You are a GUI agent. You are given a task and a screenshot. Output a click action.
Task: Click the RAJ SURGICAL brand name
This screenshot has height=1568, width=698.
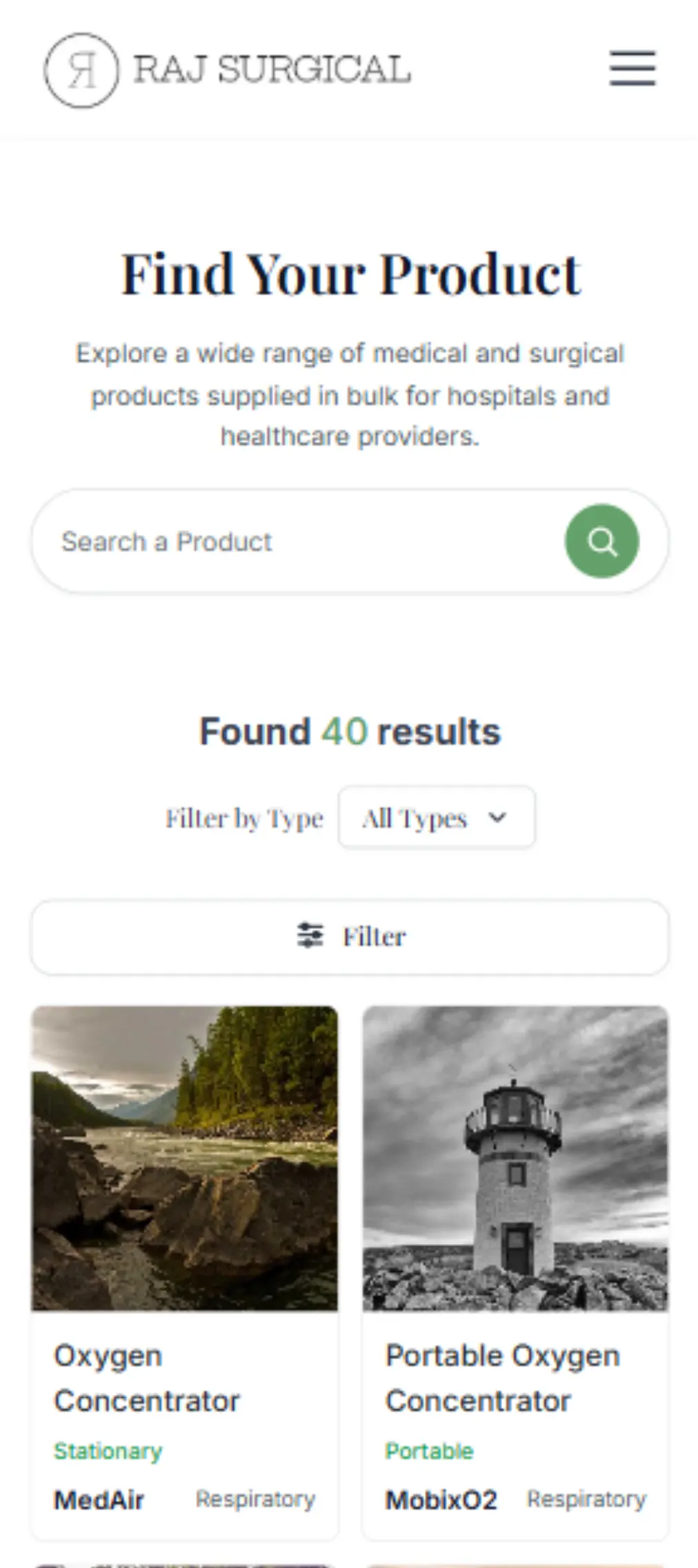tap(272, 70)
